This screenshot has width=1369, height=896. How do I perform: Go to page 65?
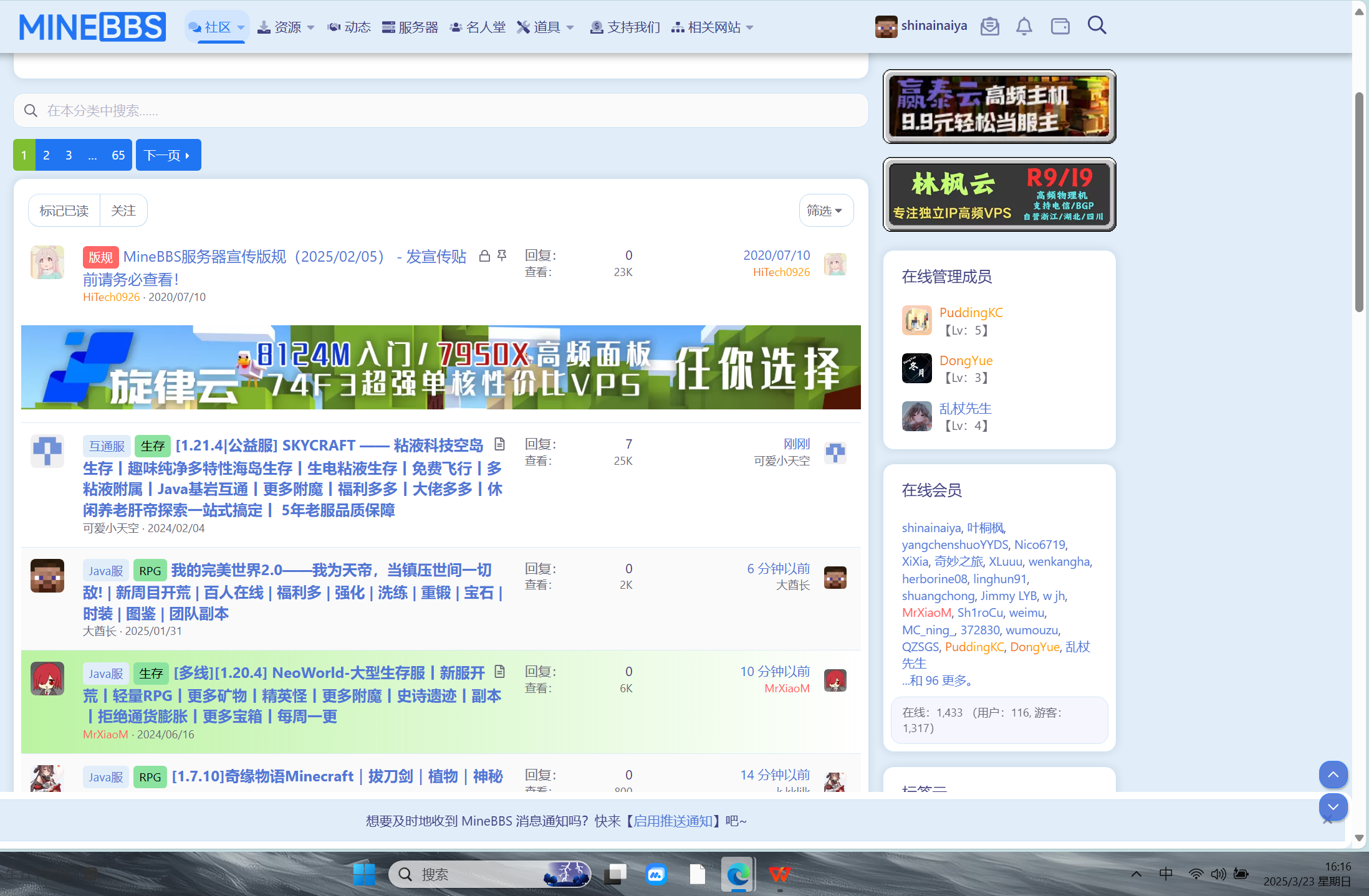coord(118,155)
